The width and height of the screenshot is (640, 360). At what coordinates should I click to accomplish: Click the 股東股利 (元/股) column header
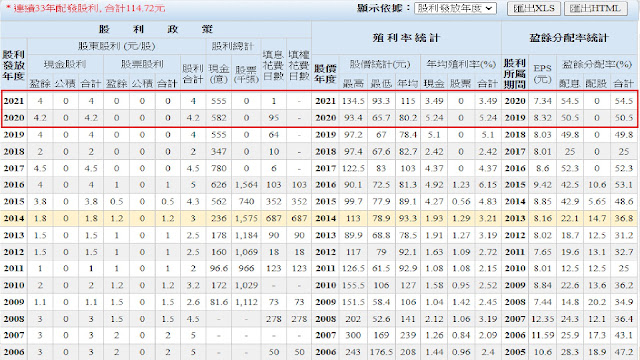pos(117,46)
